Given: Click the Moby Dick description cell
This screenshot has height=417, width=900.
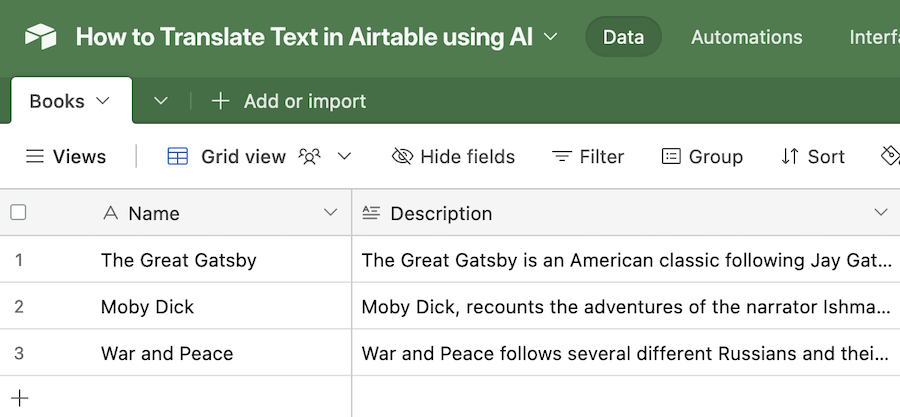Looking at the screenshot, I should pyautogui.click(x=626, y=306).
